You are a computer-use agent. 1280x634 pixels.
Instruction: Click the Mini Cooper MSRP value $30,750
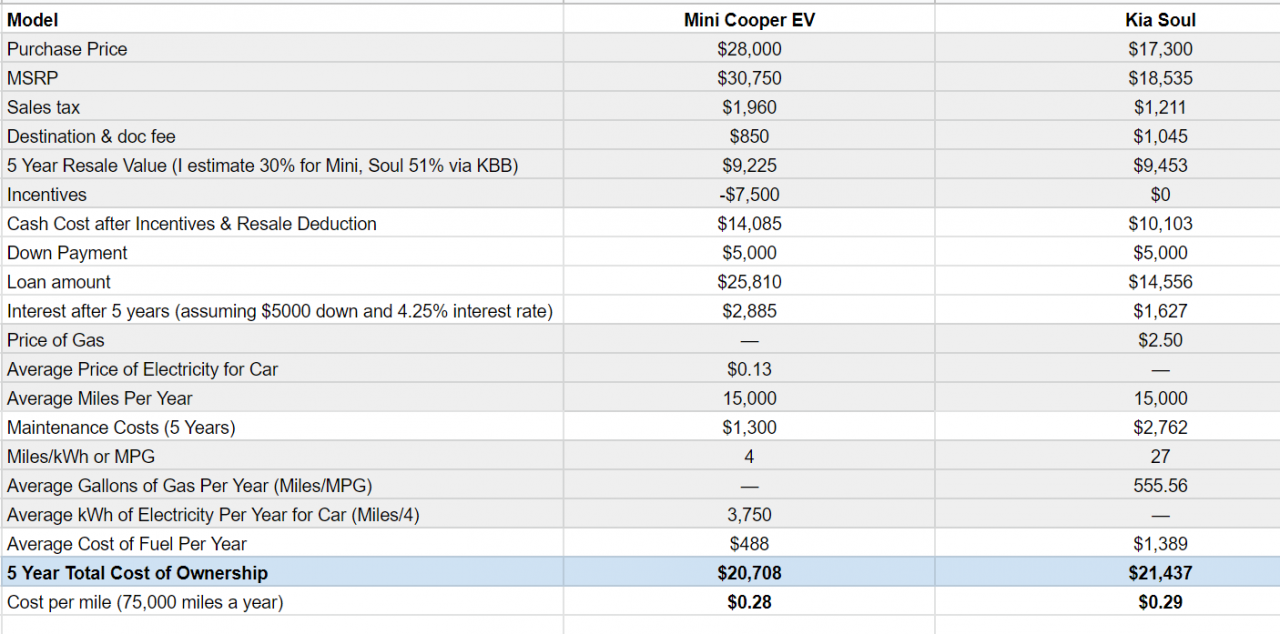click(x=749, y=78)
